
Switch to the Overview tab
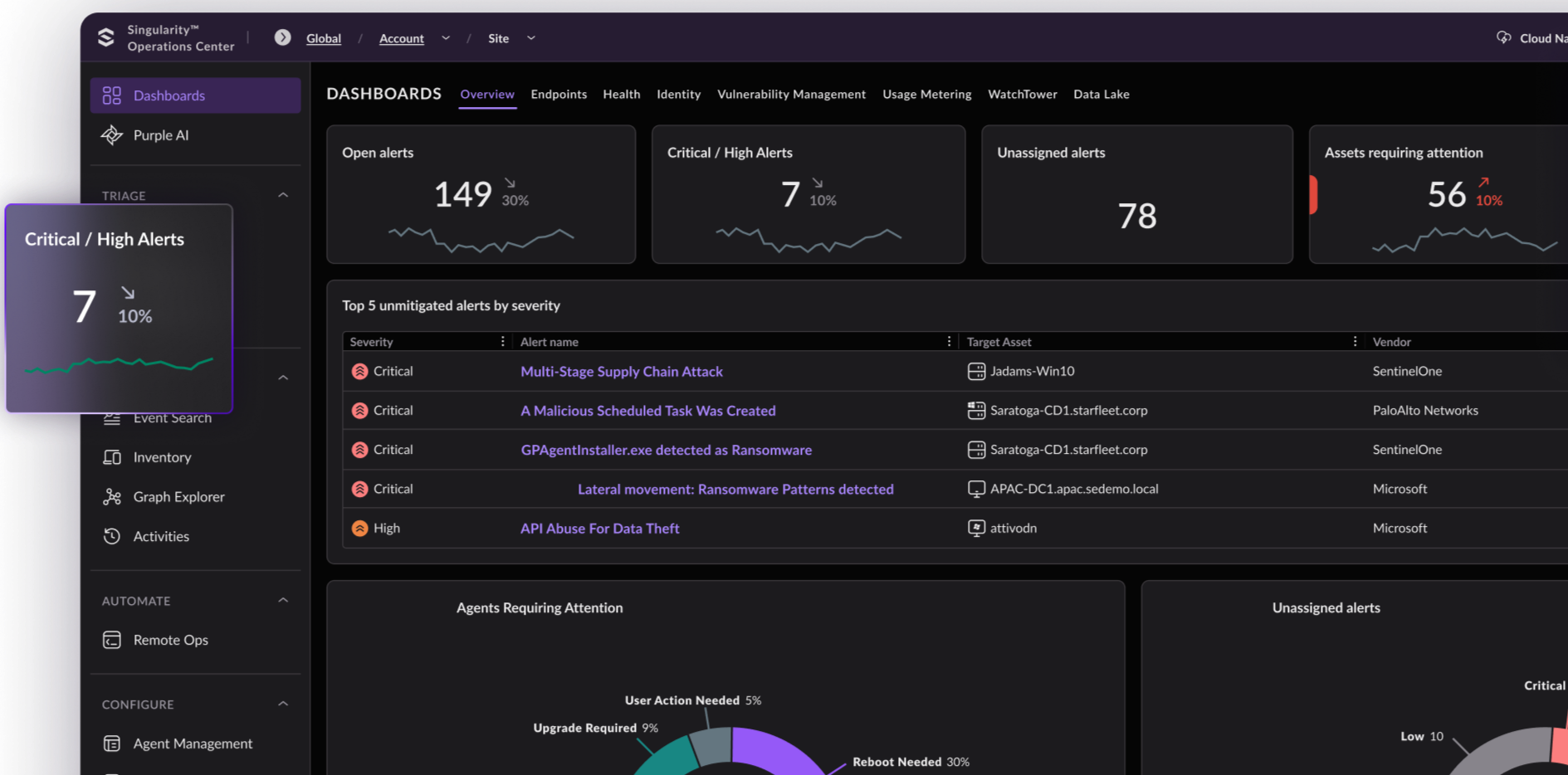tap(487, 95)
